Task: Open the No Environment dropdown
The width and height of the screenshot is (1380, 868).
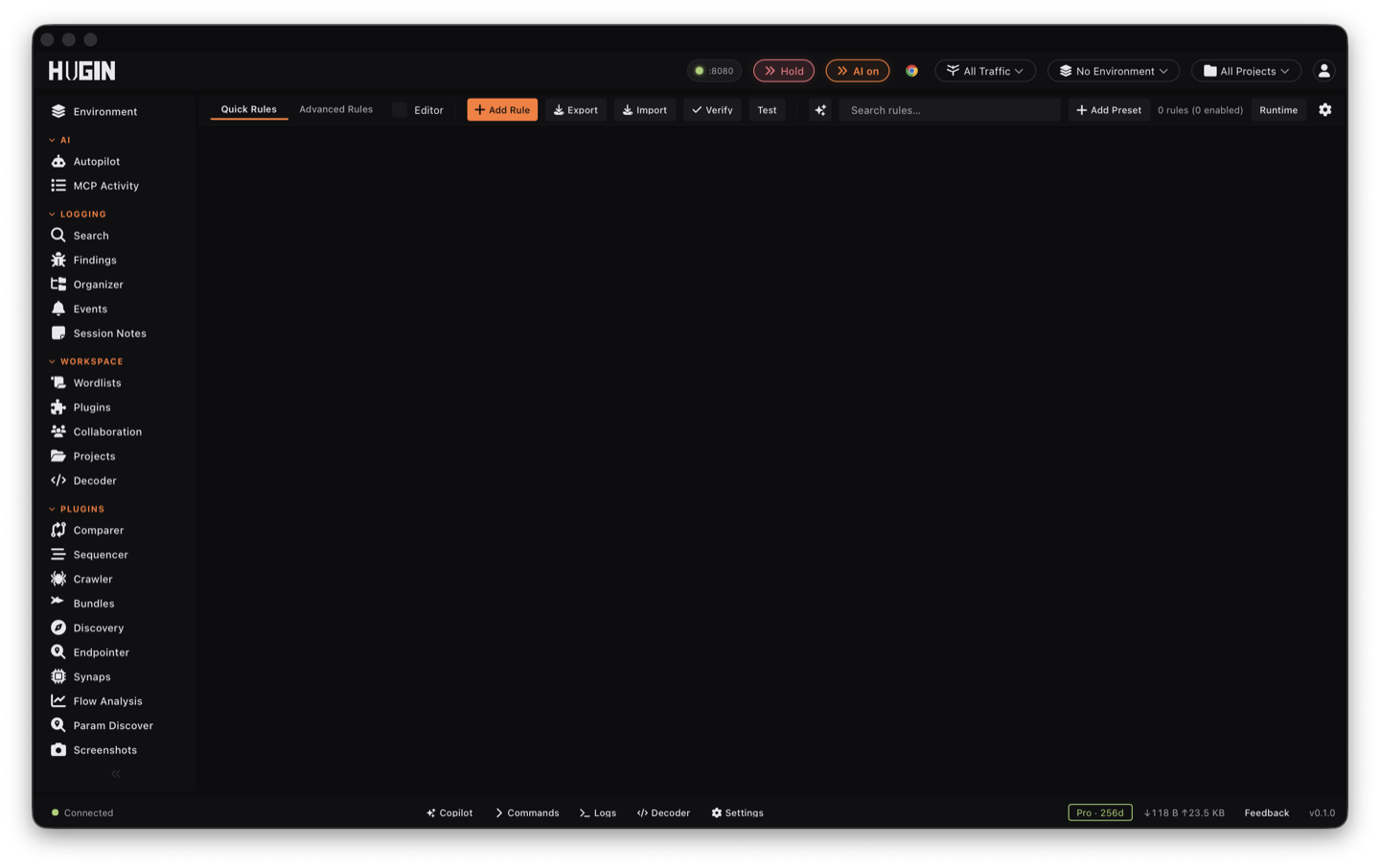Action: [x=1114, y=71]
